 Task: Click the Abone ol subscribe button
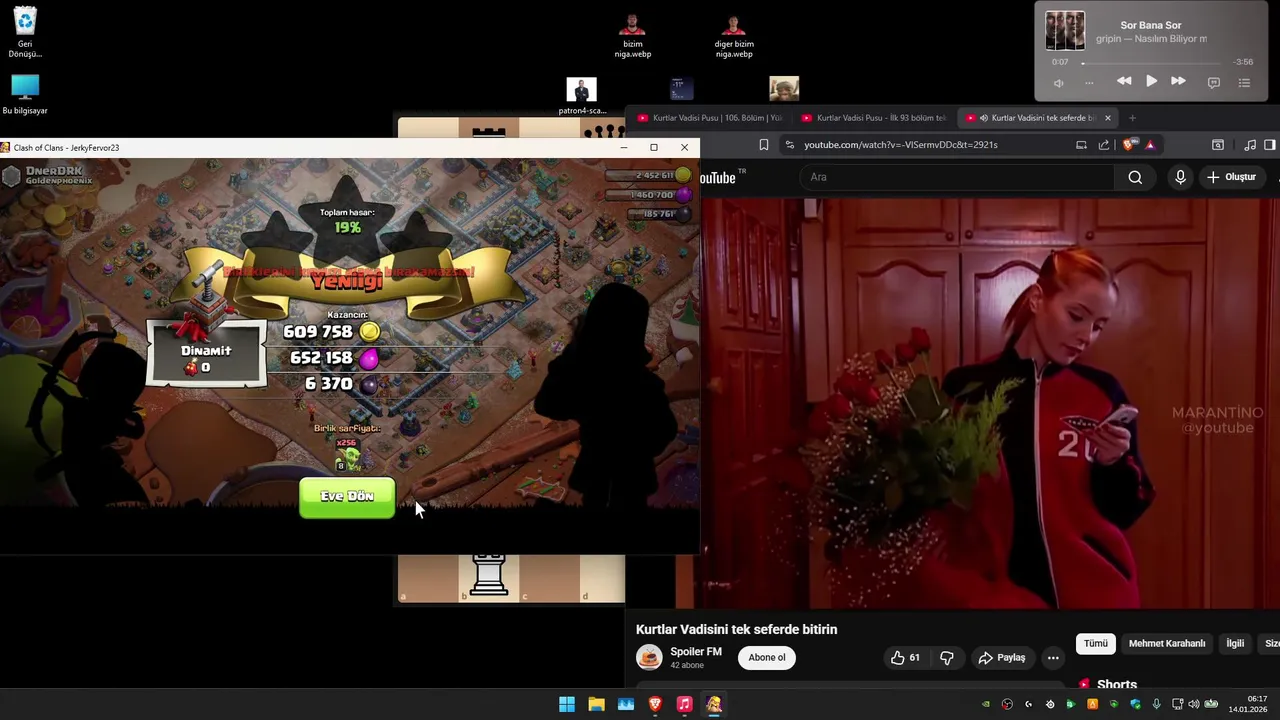point(767,657)
